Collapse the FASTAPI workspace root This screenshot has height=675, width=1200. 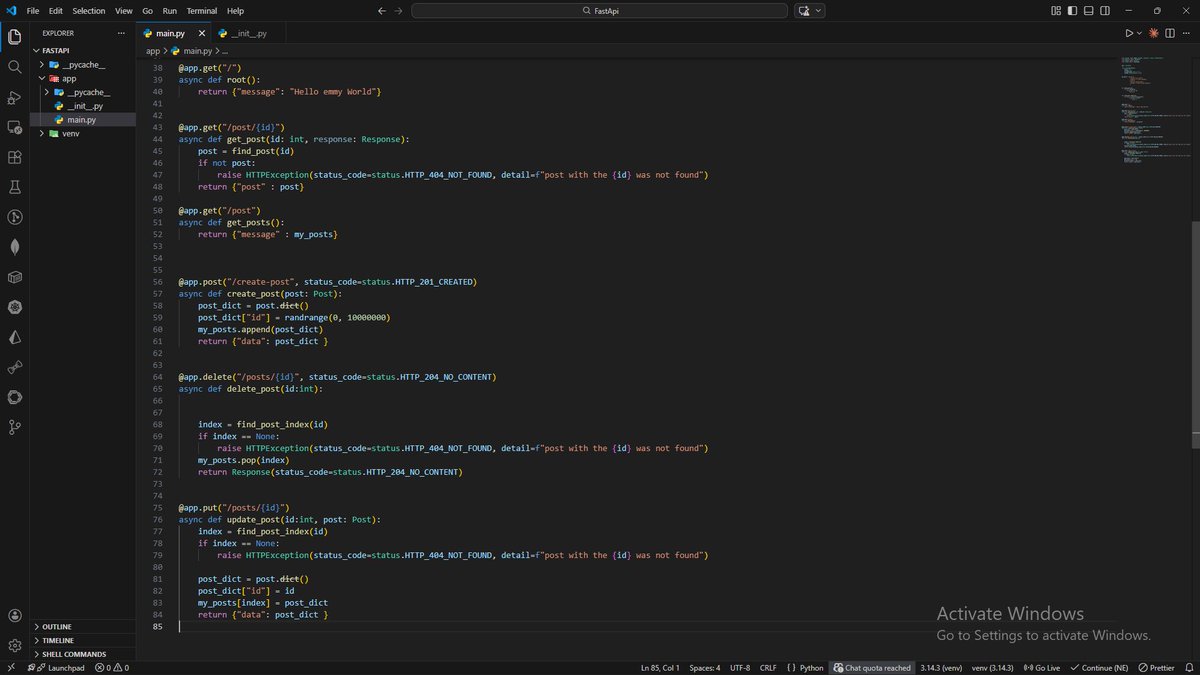coord(84,50)
